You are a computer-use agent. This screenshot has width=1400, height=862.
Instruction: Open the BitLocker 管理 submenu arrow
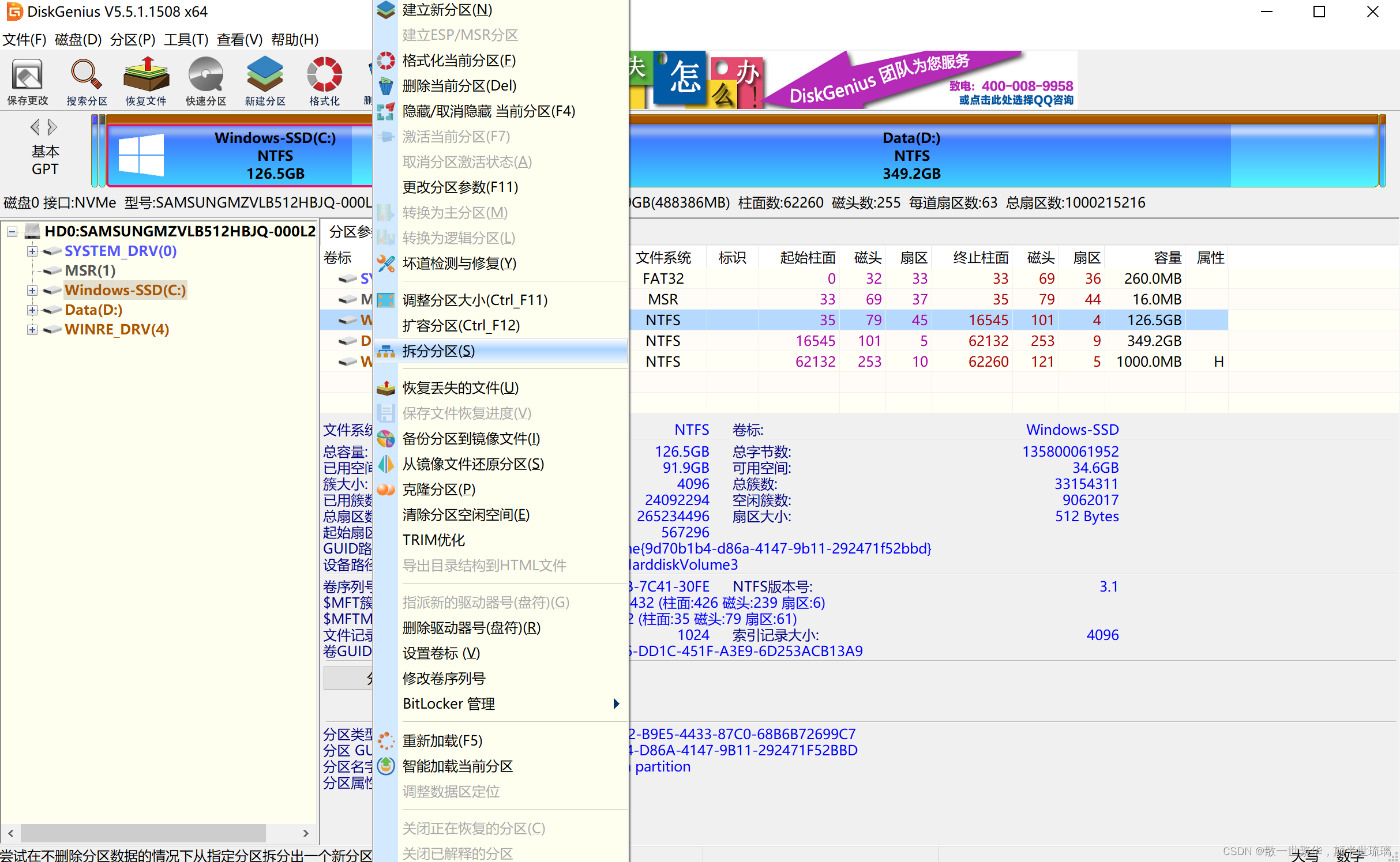(x=617, y=704)
